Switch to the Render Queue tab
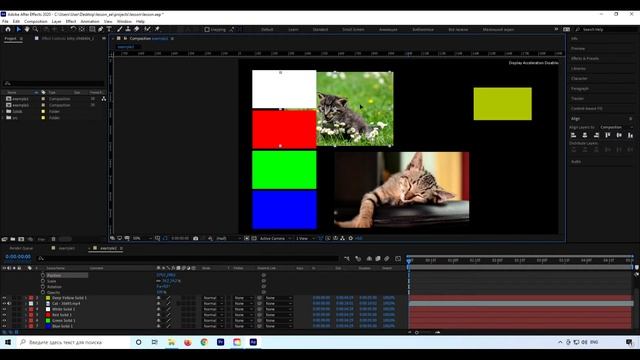This screenshot has width=640, height=360. 21,248
